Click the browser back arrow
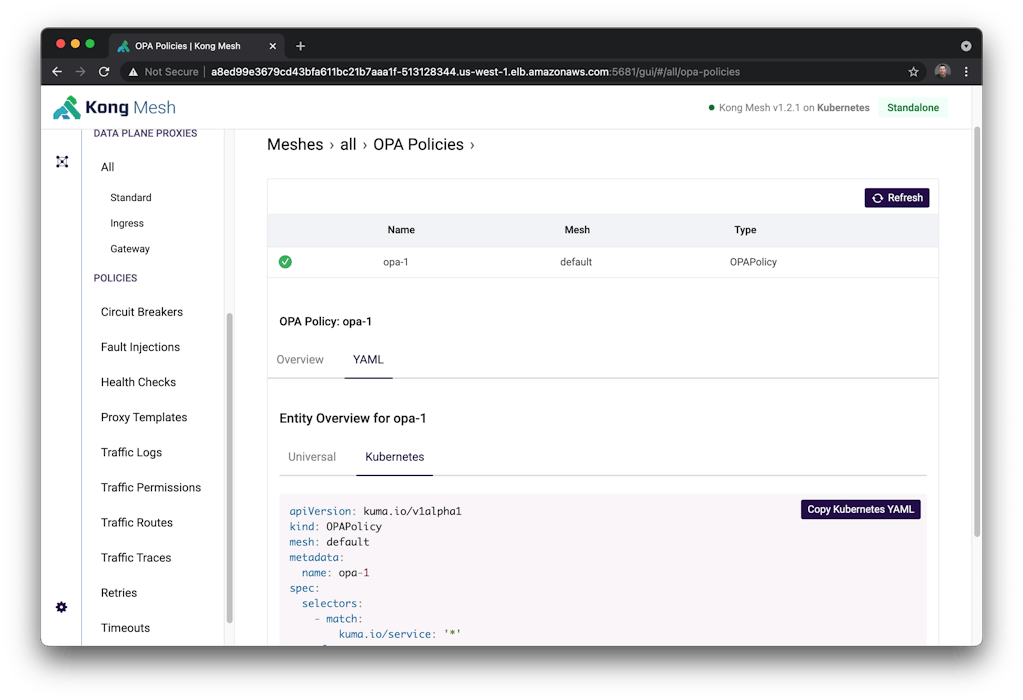This screenshot has height=700, width=1023. [57, 72]
